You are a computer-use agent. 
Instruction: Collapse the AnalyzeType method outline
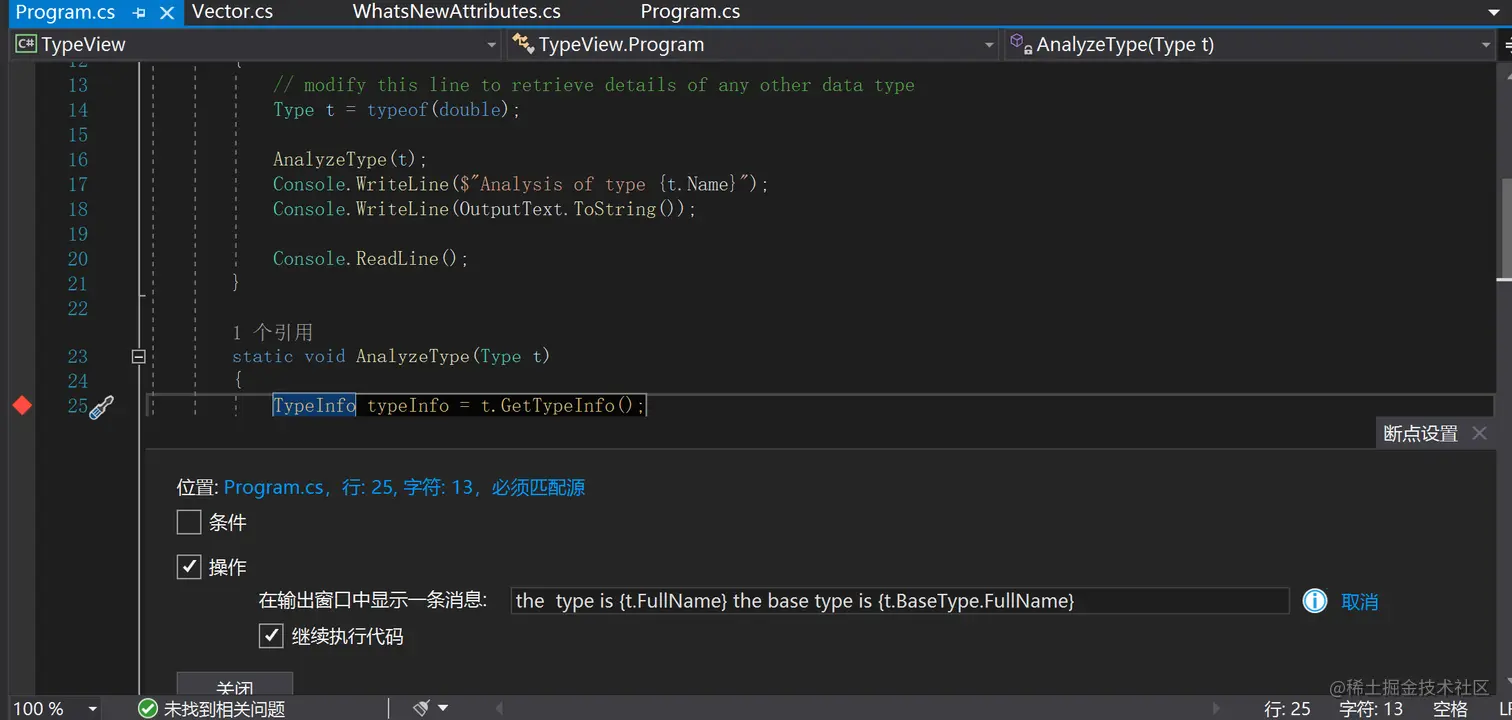pos(139,356)
